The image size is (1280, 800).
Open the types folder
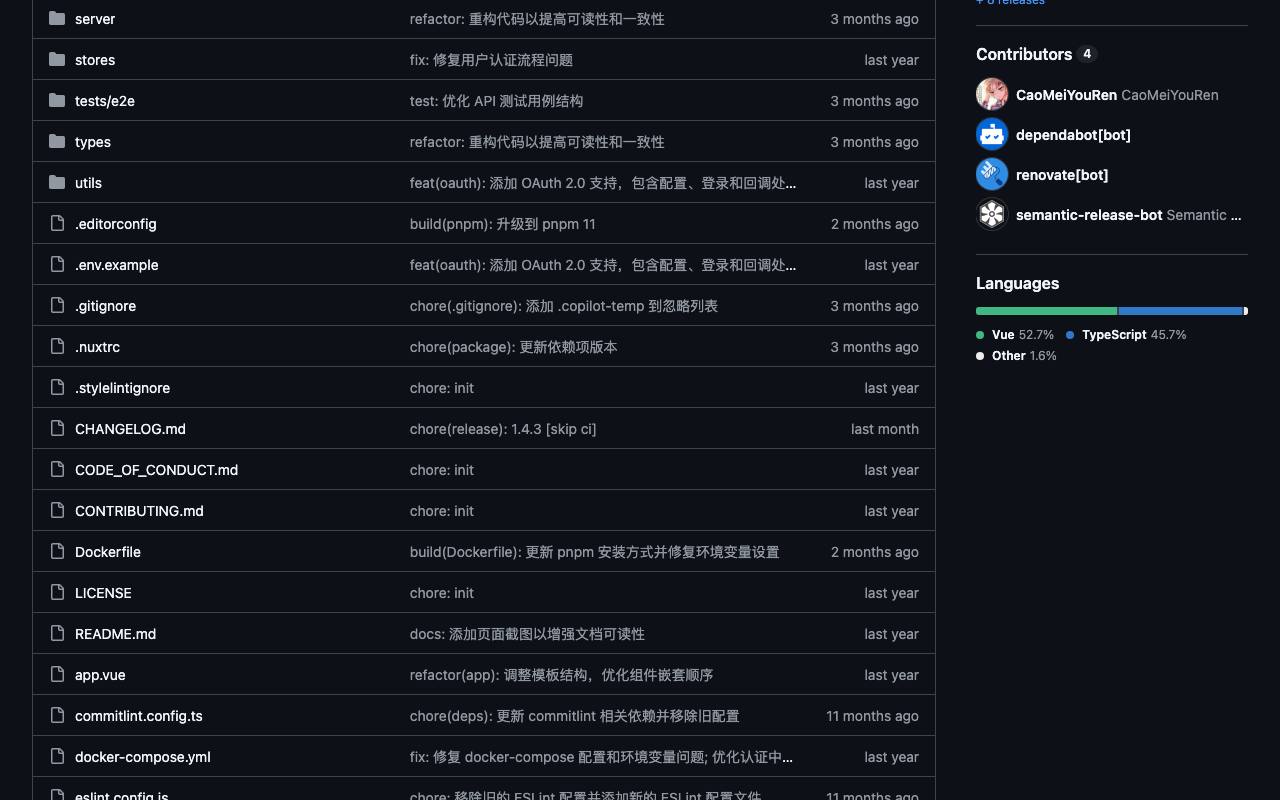[93, 142]
